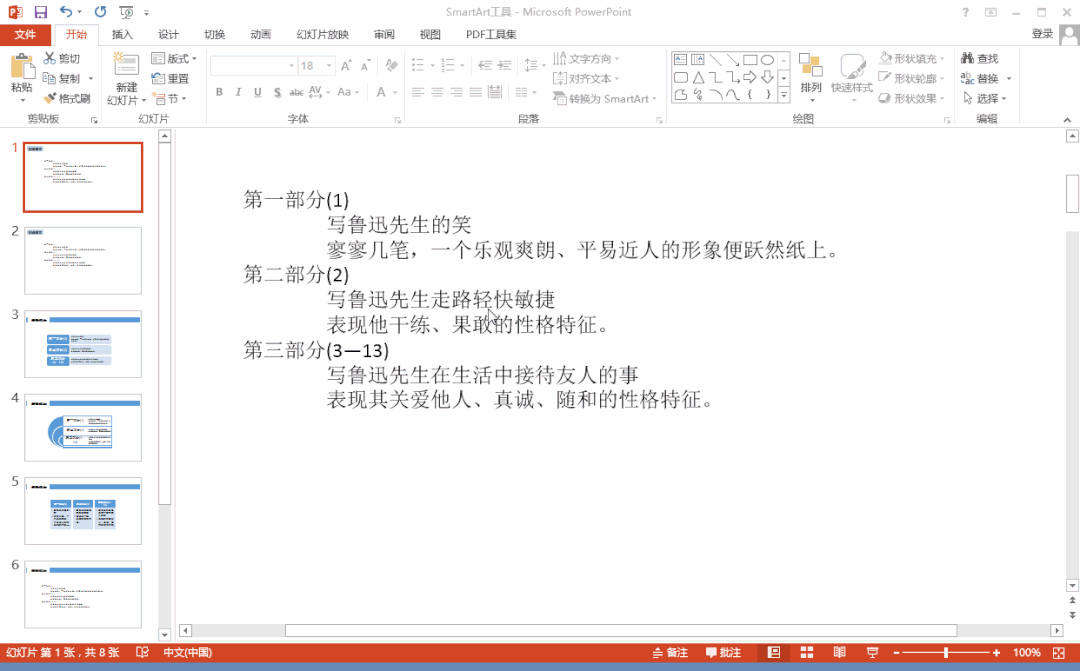Pick the down arrow shape in gallery
This screenshot has height=671, width=1080.
767,77
